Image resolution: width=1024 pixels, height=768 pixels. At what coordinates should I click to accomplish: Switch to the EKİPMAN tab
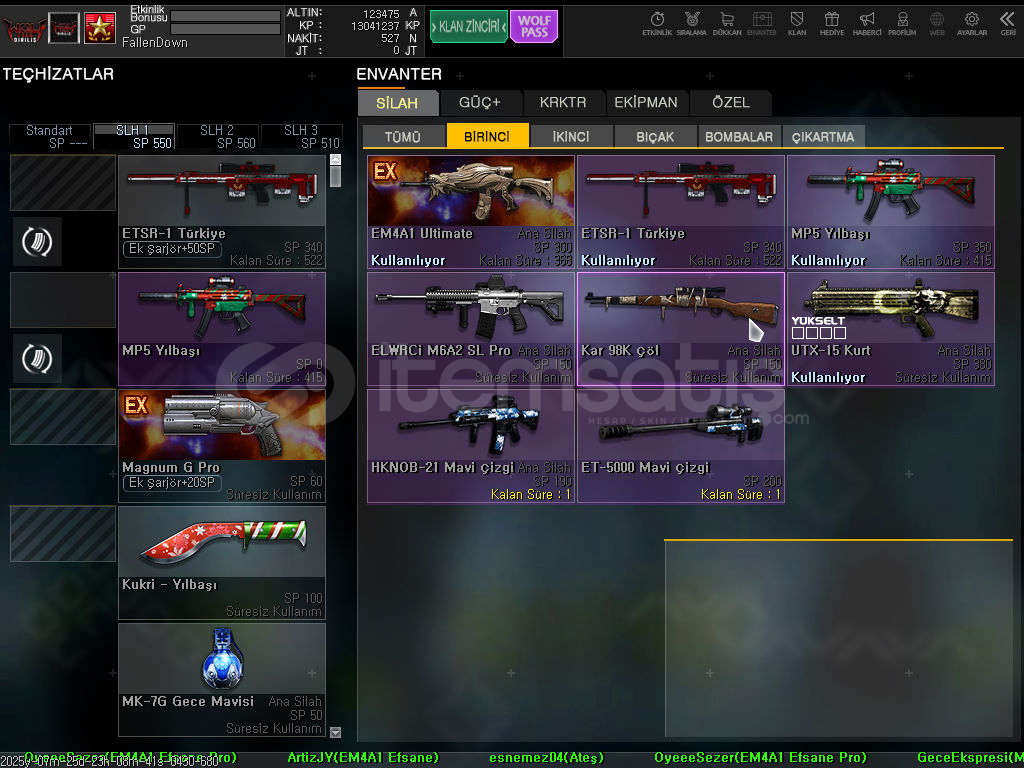point(646,103)
